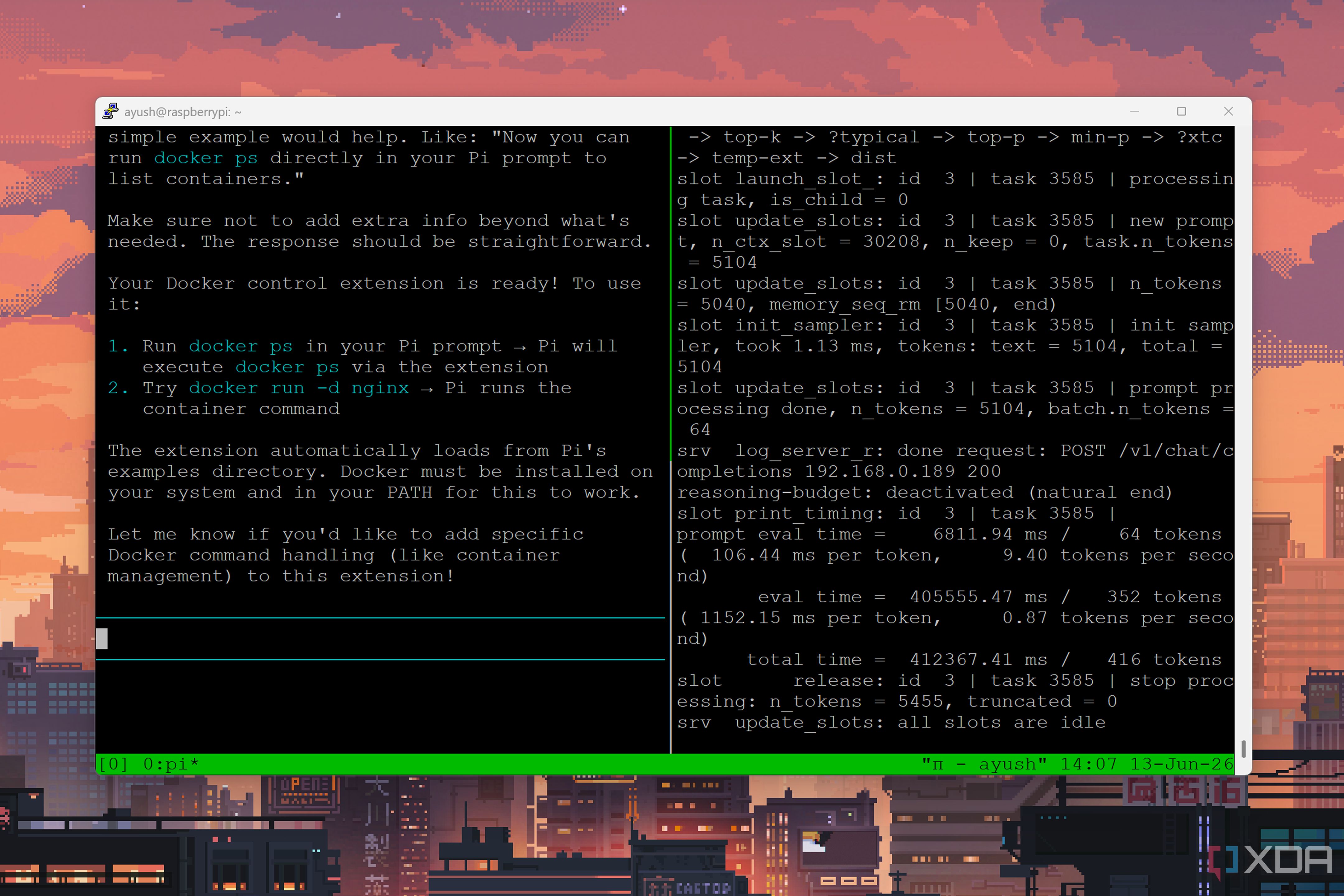Click the 14:07 time in status bar

[1088, 764]
